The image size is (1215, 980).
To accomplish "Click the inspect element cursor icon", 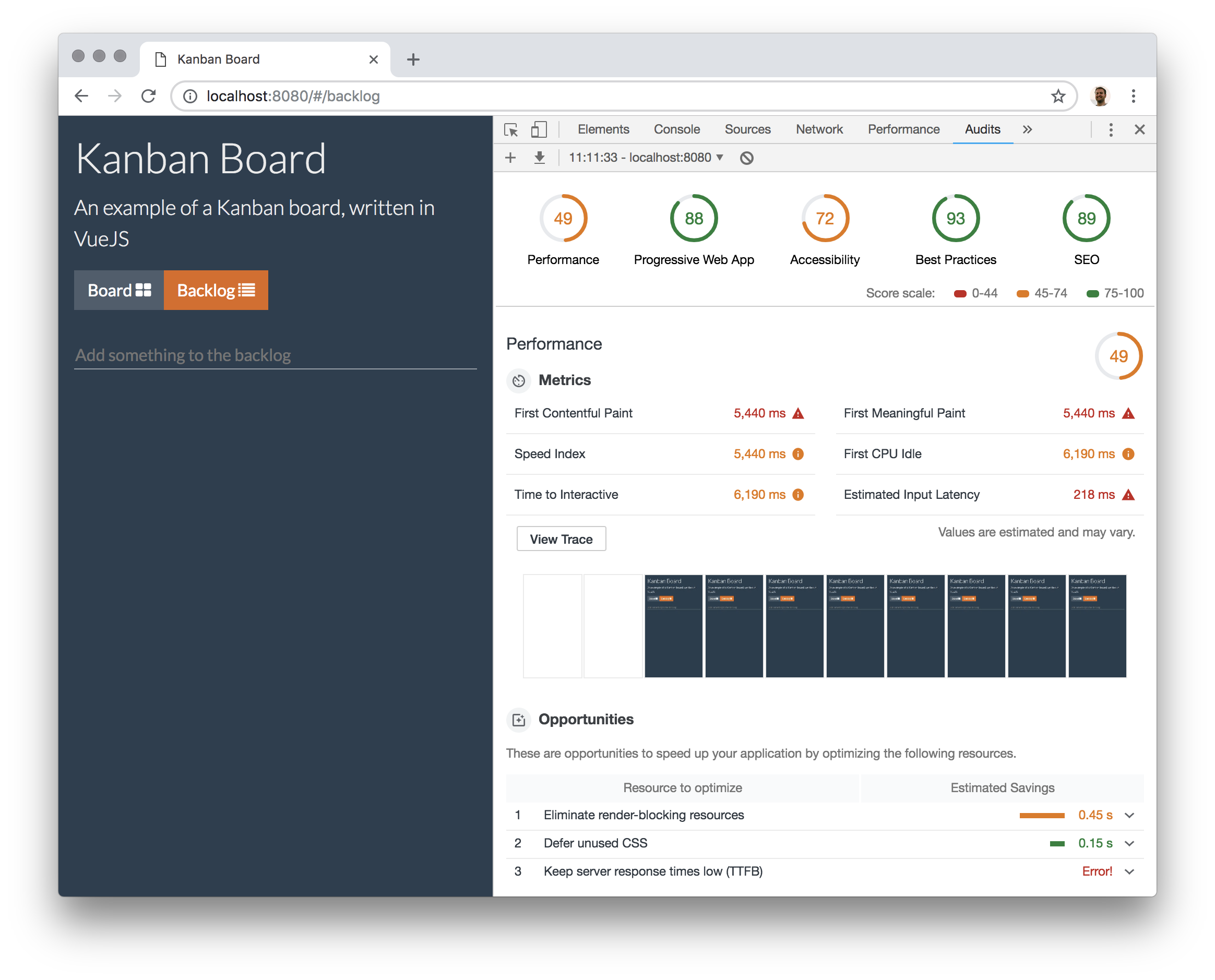I will point(511,130).
